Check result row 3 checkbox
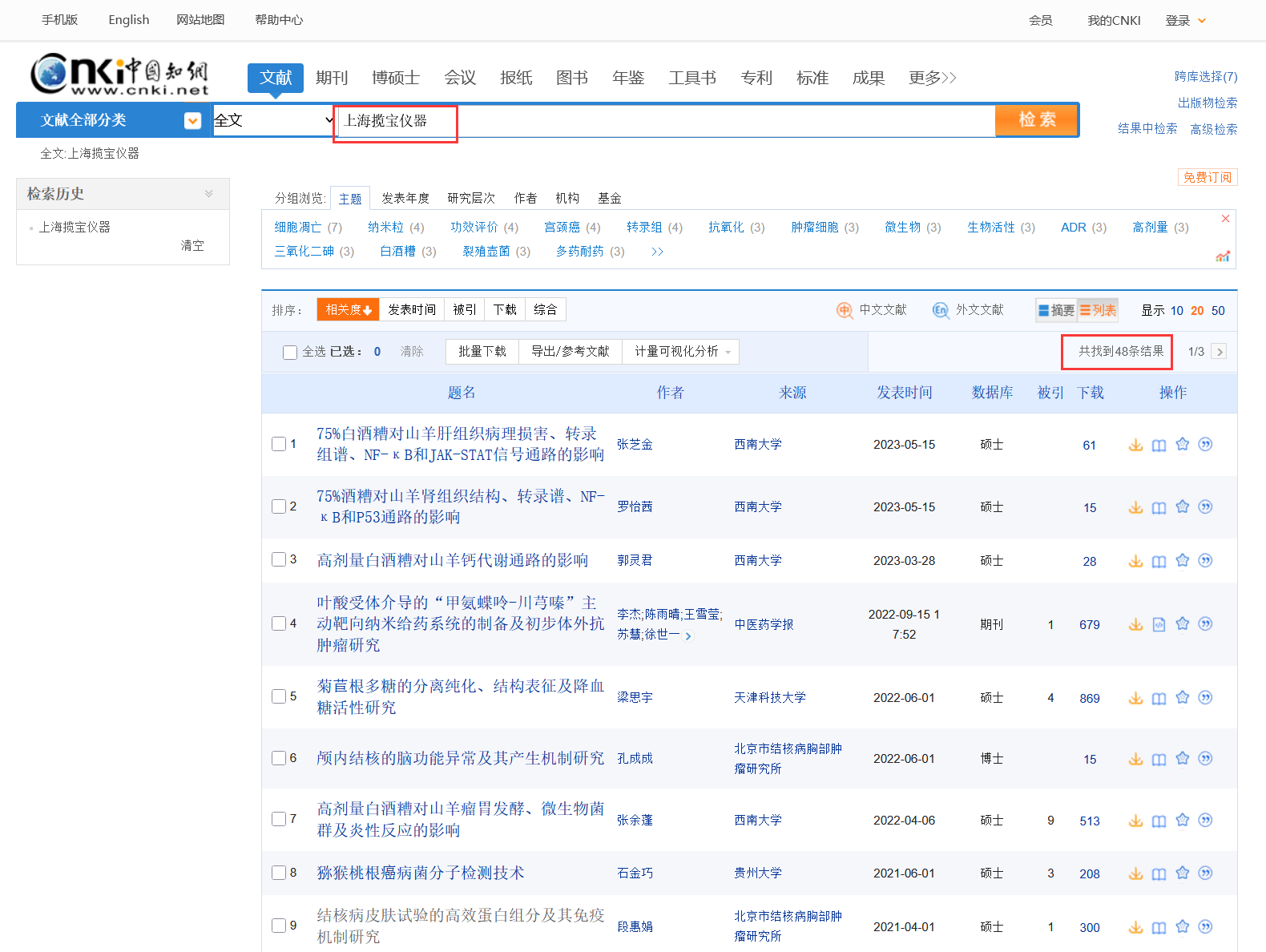 tap(279, 559)
